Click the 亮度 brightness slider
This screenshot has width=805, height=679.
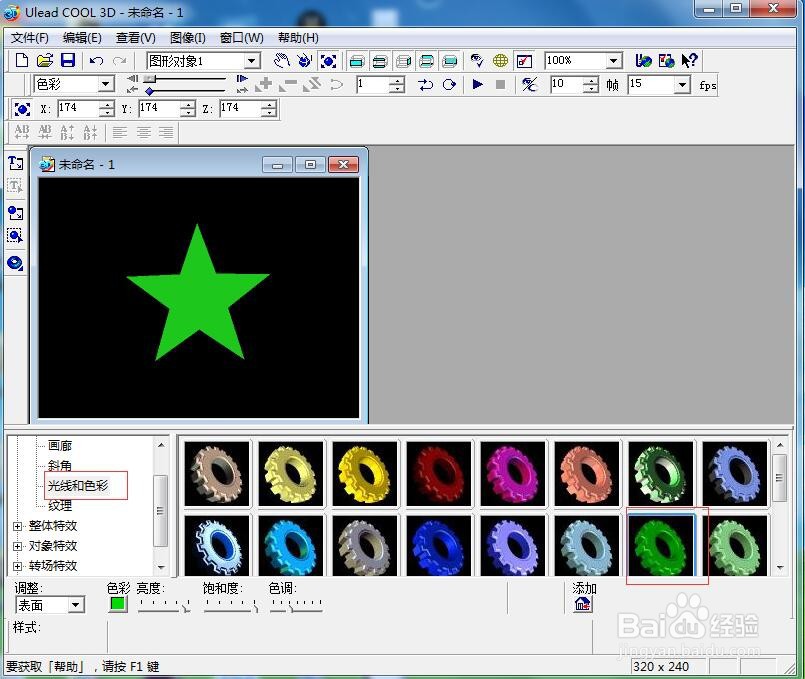point(164,606)
